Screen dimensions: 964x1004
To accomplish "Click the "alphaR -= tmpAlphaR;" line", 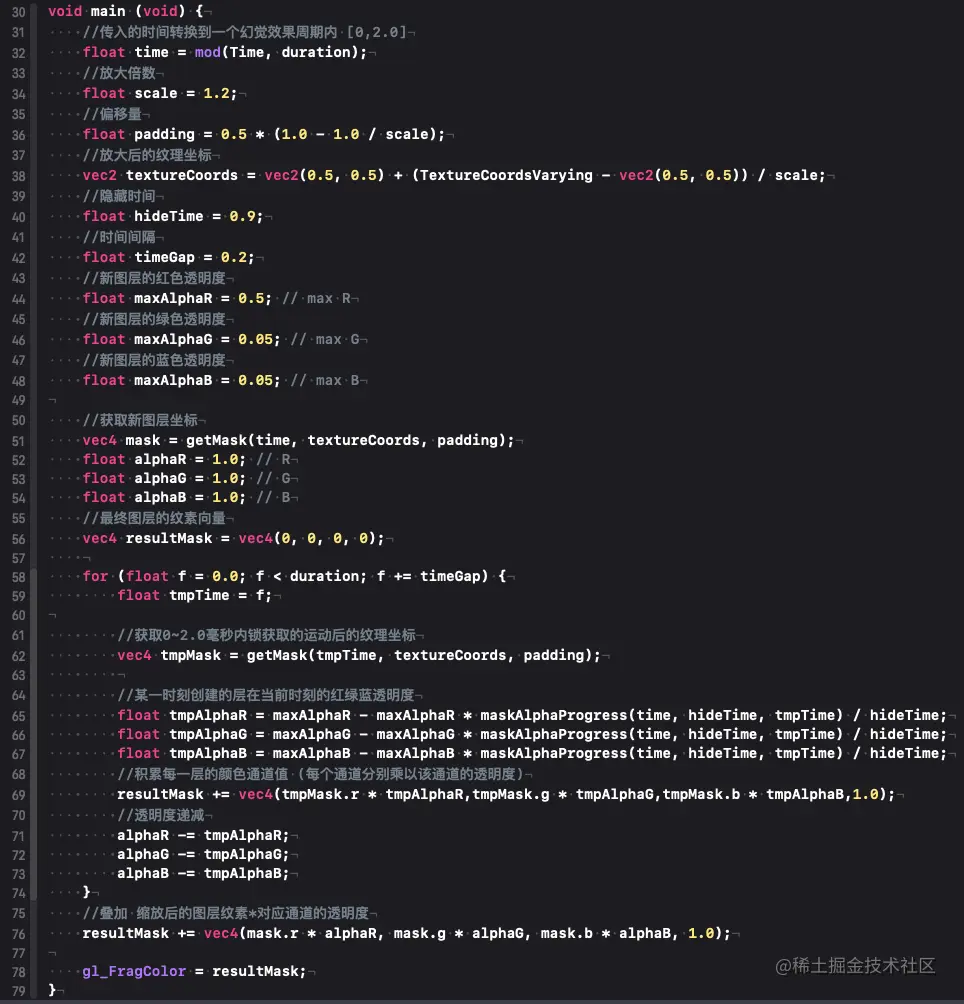I will click(203, 835).
